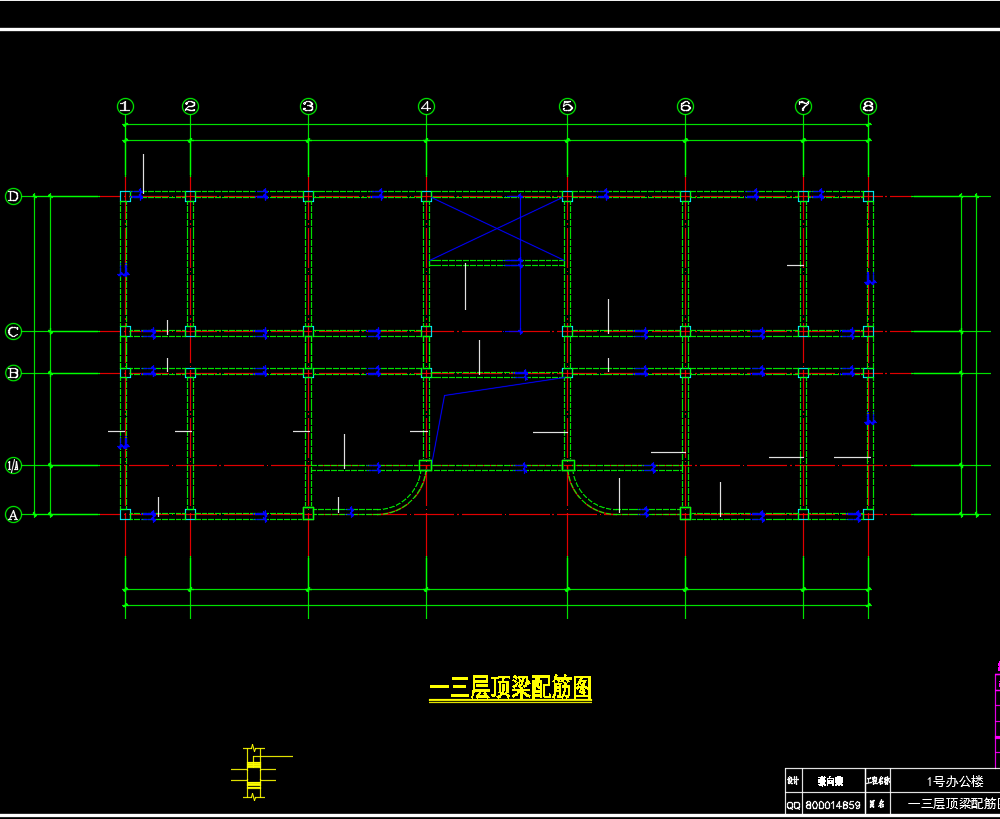Screen dimensions: 1000x819
Task: Click grid axis bubble 8
Action: pyautogui.click(x=868, y=106)
